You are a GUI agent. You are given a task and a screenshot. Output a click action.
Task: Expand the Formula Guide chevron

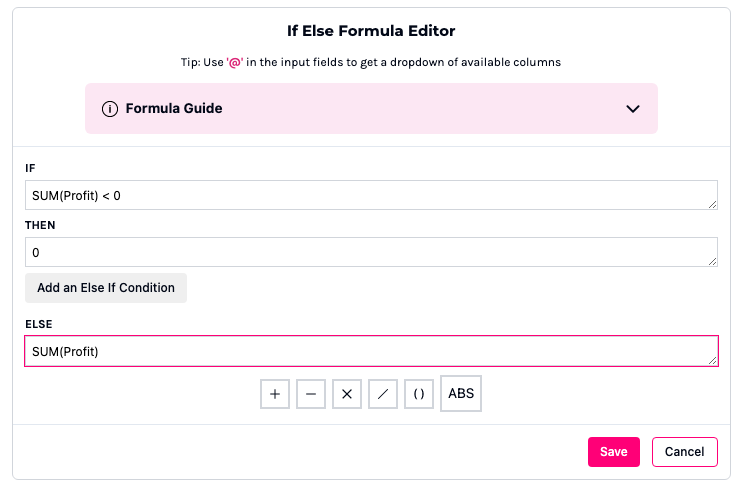point(632,108)
